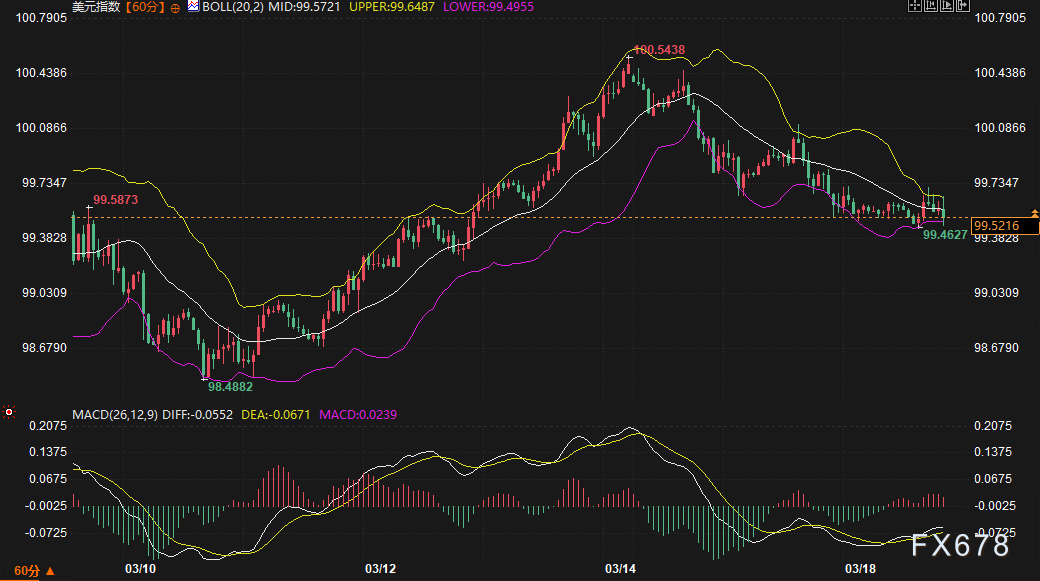Click the crosshair cursor icon

click(x=914, y=6)
